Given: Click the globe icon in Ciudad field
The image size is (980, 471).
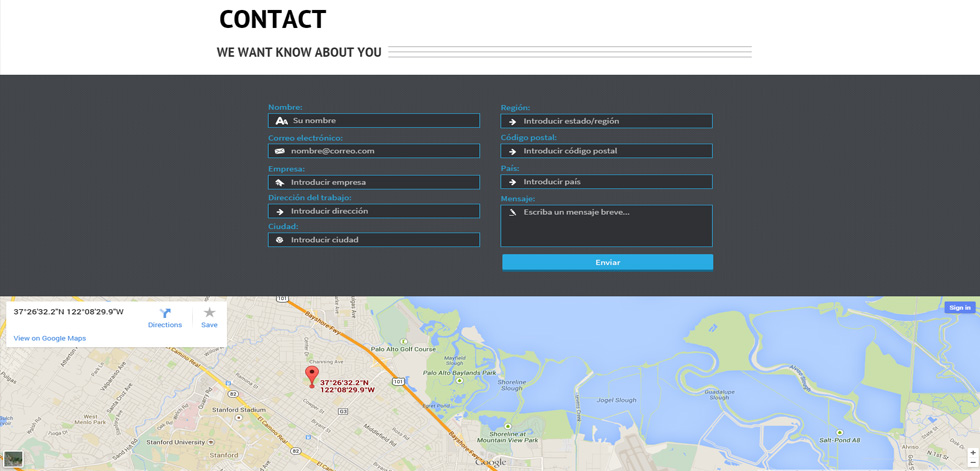Looking at the screenshot, I should click(x=279, y=240).
